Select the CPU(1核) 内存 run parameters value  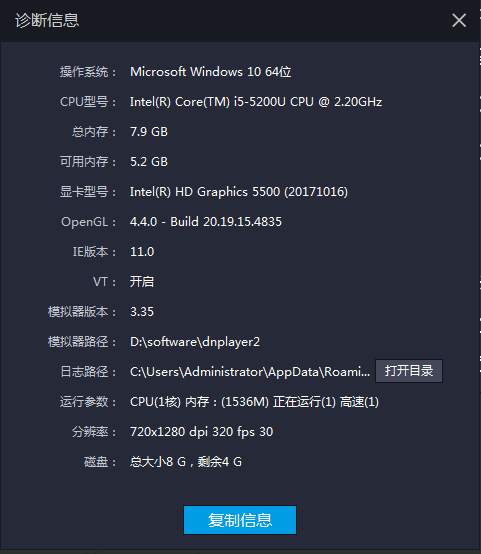[254, 402]
